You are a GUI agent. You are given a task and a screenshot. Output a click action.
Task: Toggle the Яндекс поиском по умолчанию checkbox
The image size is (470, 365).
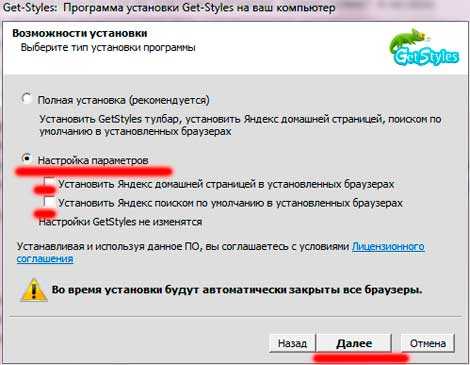[x=50, y=202]
